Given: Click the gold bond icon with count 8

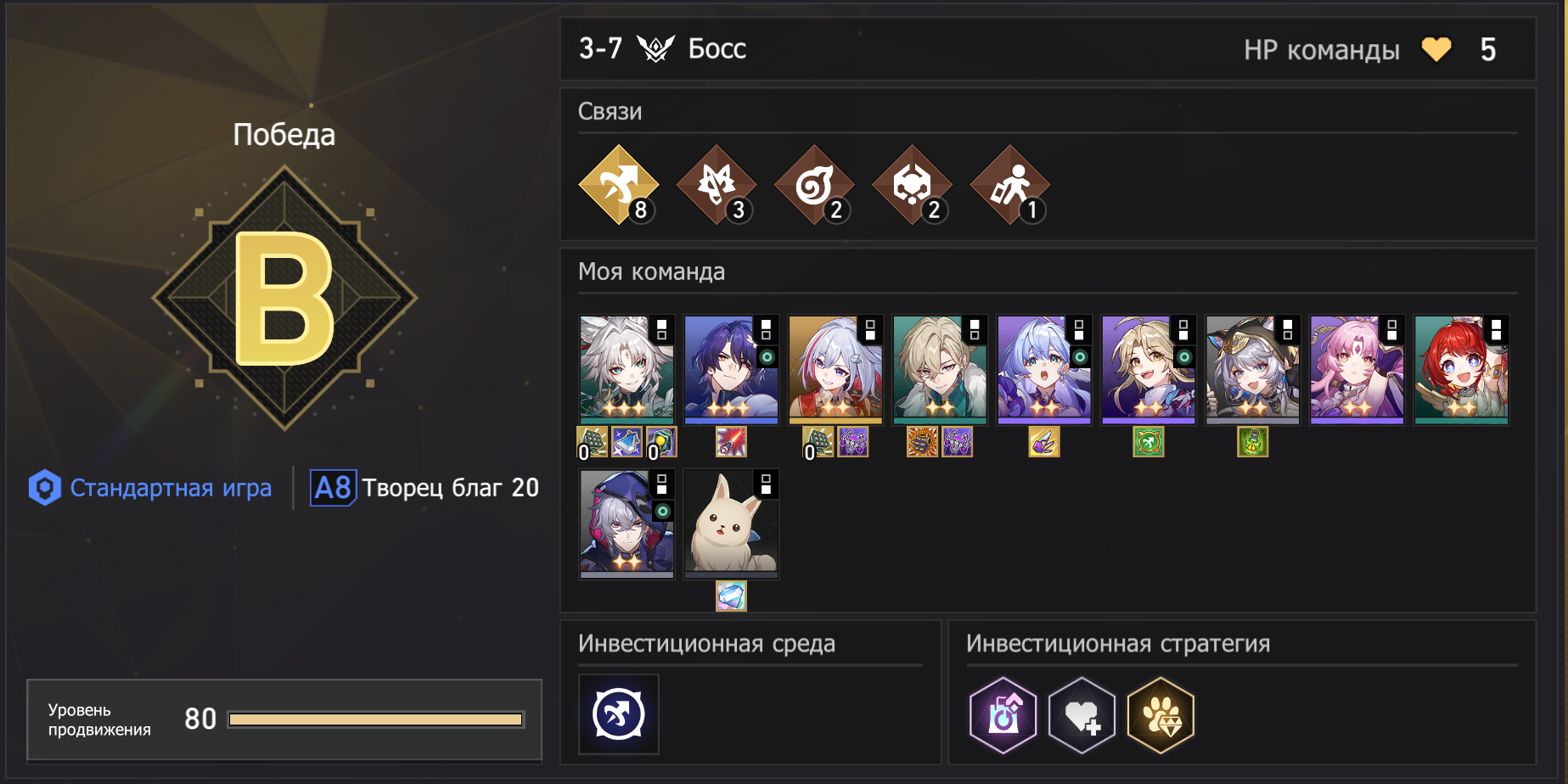Looking at the screenshot, I should (x=619, y=185).
